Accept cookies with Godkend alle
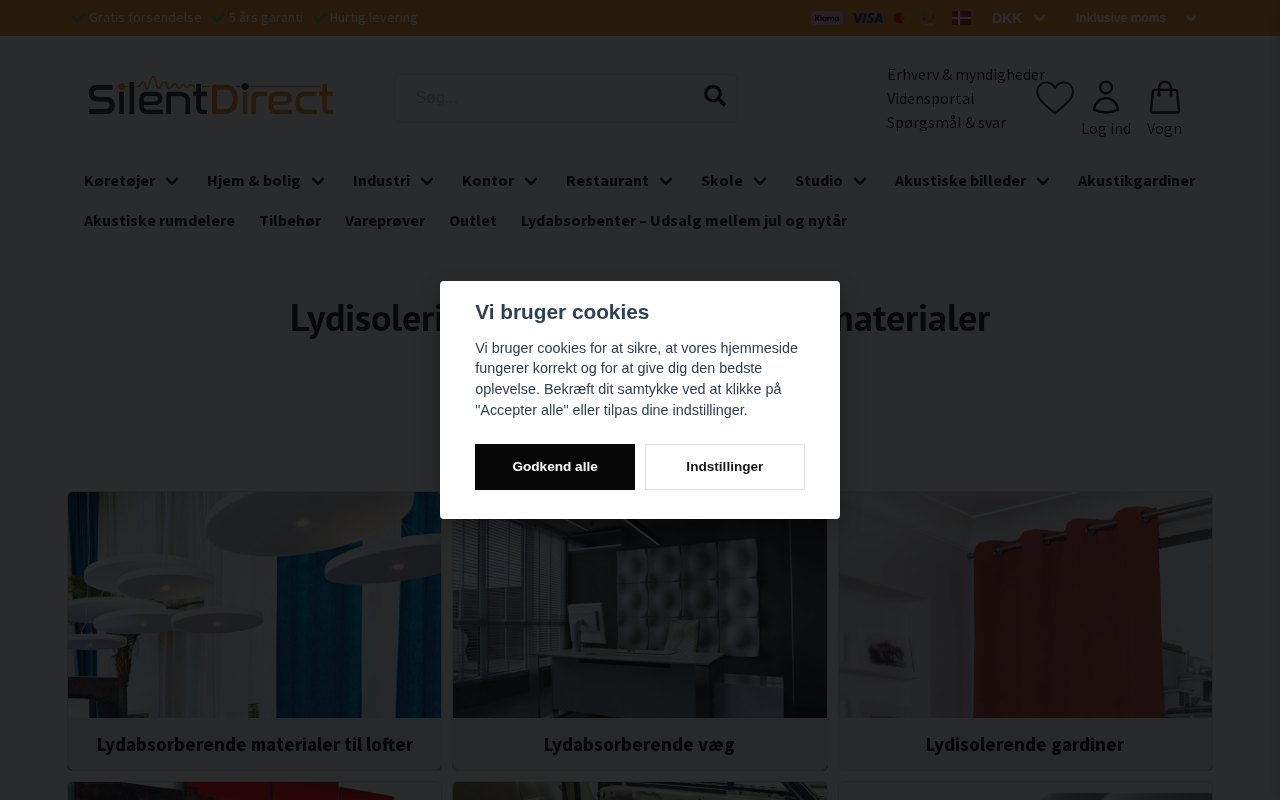This screenshot has width=1280, height=800. point(555,467)
